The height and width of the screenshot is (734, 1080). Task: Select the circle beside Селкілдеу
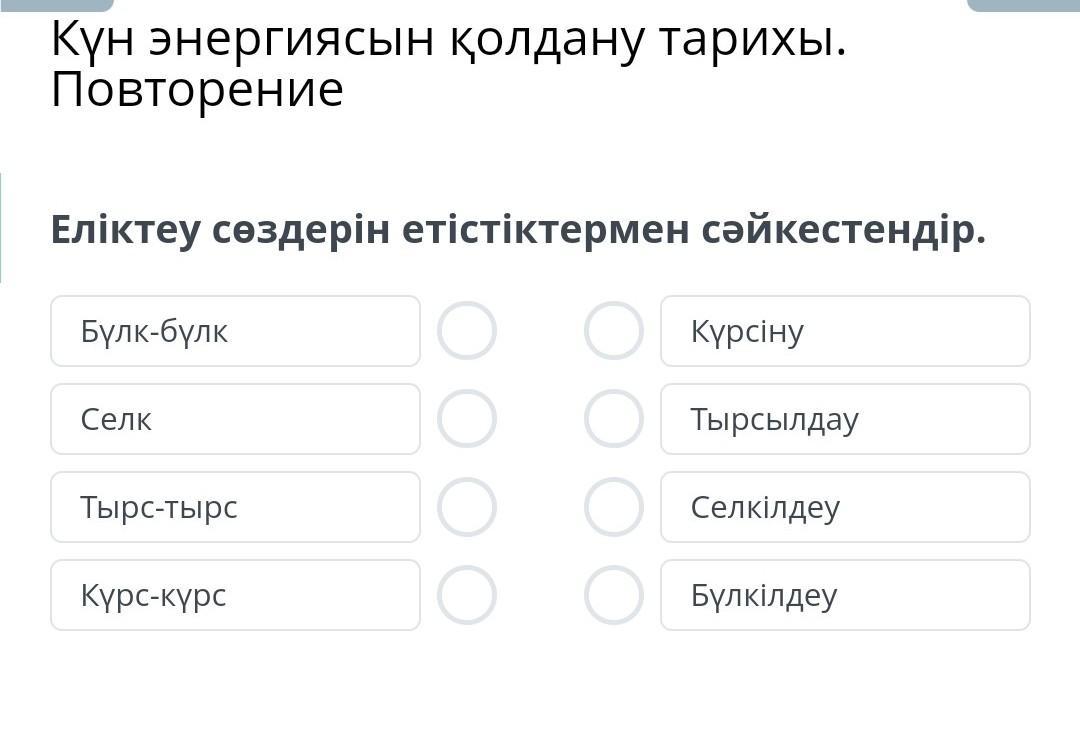pyautogui.click(x=614, y=507)
